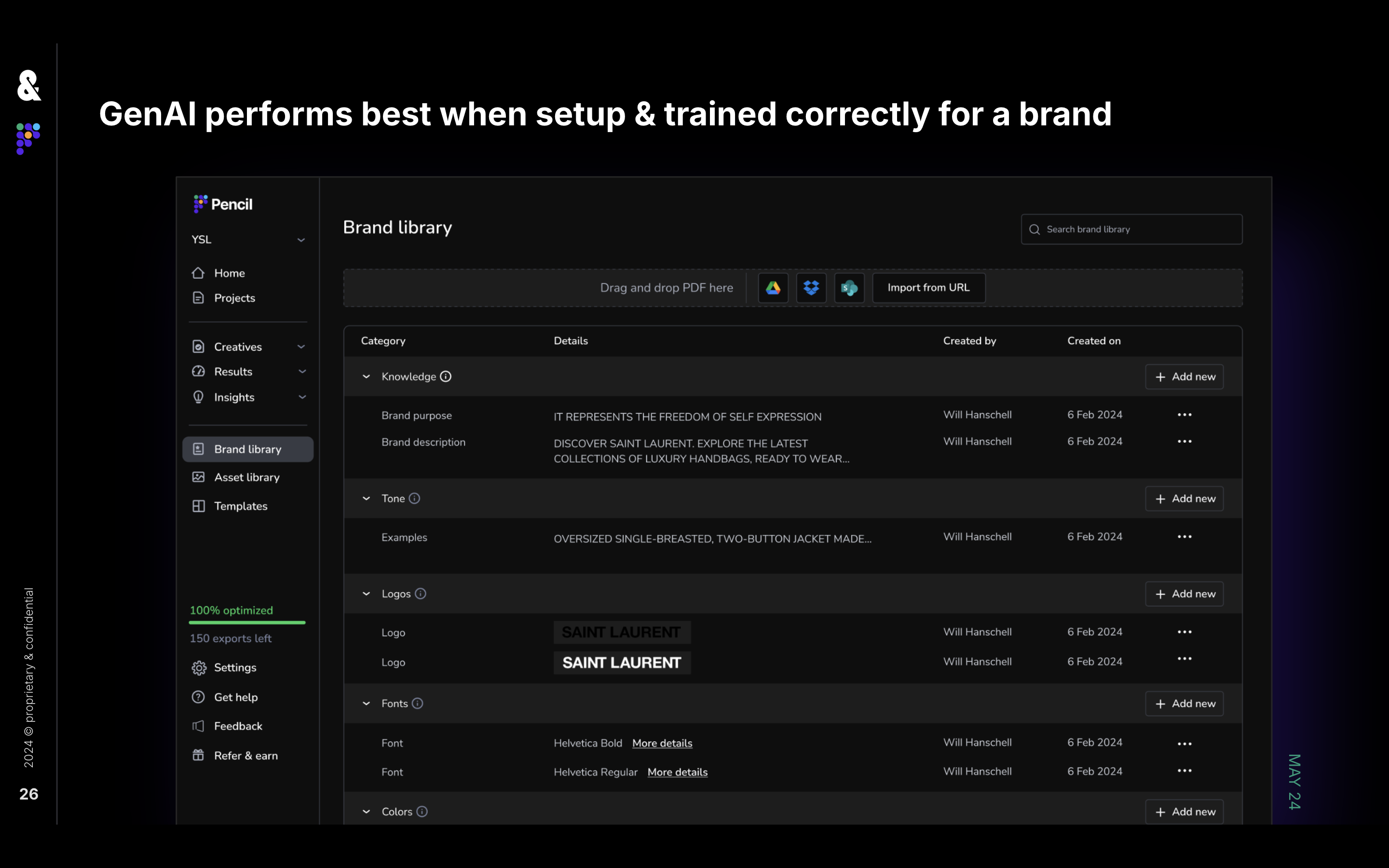Click the info icon beside Fonts
Viewport: 1389px width, 868px height.
(417, 703)
